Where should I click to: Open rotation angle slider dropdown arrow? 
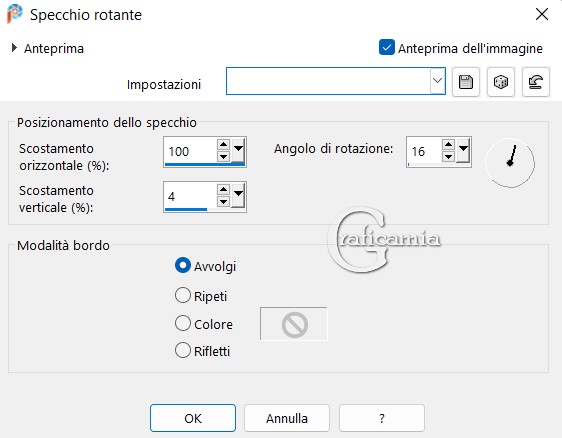pos(463,151)
